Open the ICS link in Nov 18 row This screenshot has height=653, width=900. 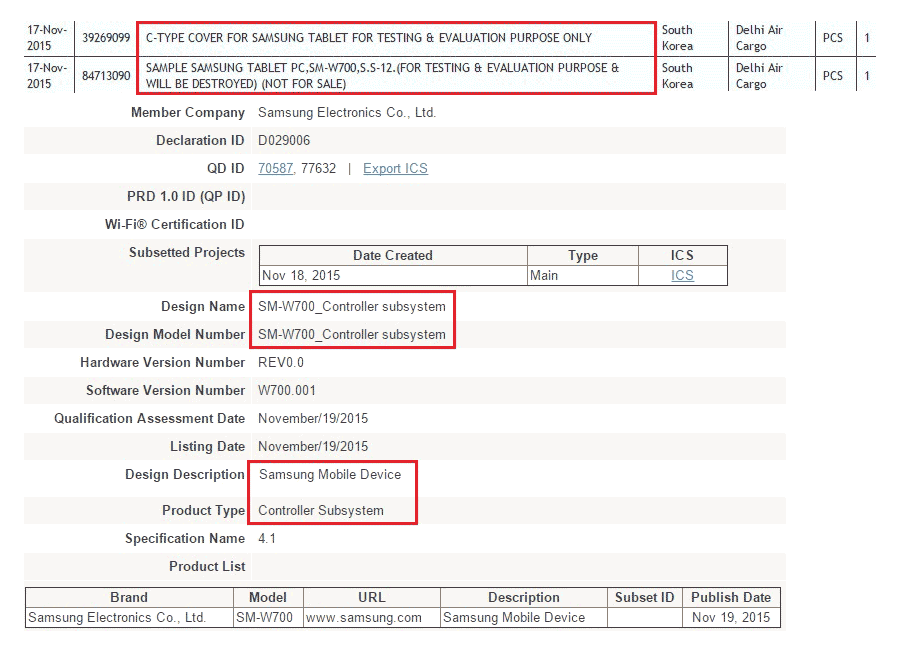pyautogui.click(x=682, y=275)
